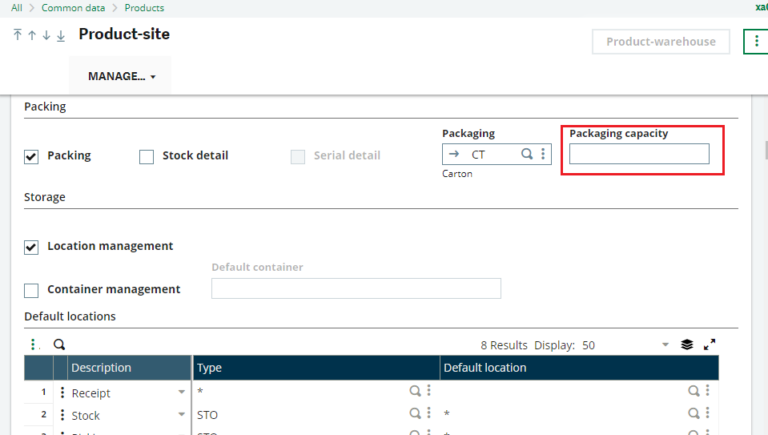Screen dimensions: 768x435
Task: Expand Default locations grid to full screen
Action: click(x=710, y=344)
